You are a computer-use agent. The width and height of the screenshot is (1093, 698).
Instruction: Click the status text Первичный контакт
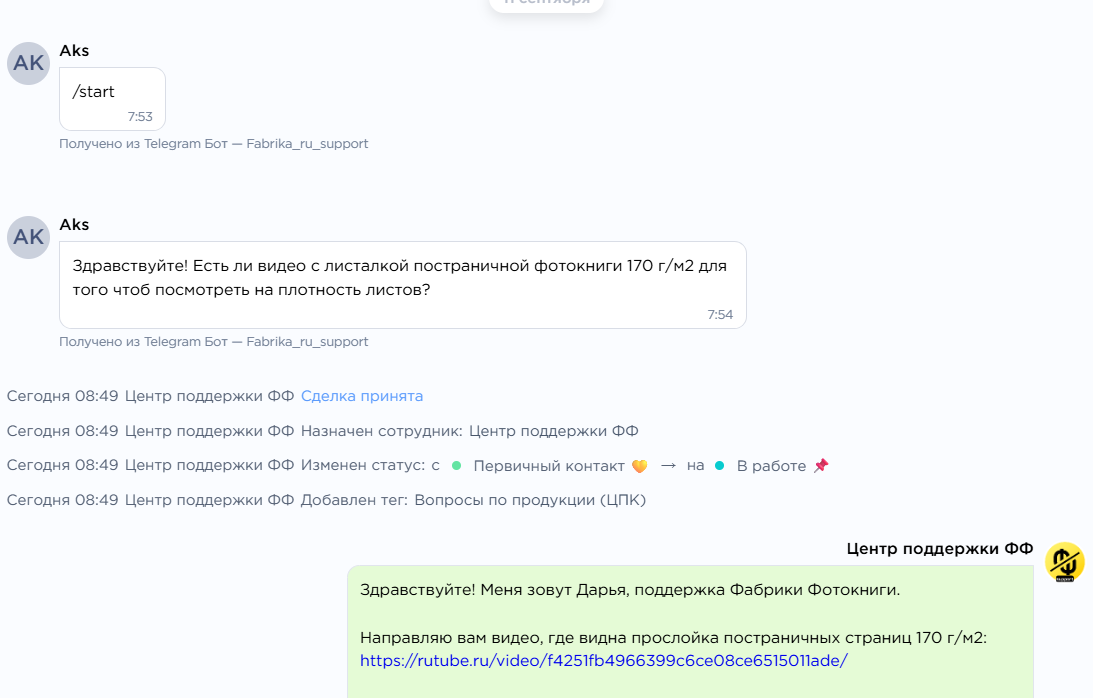(x=549, y=466)
